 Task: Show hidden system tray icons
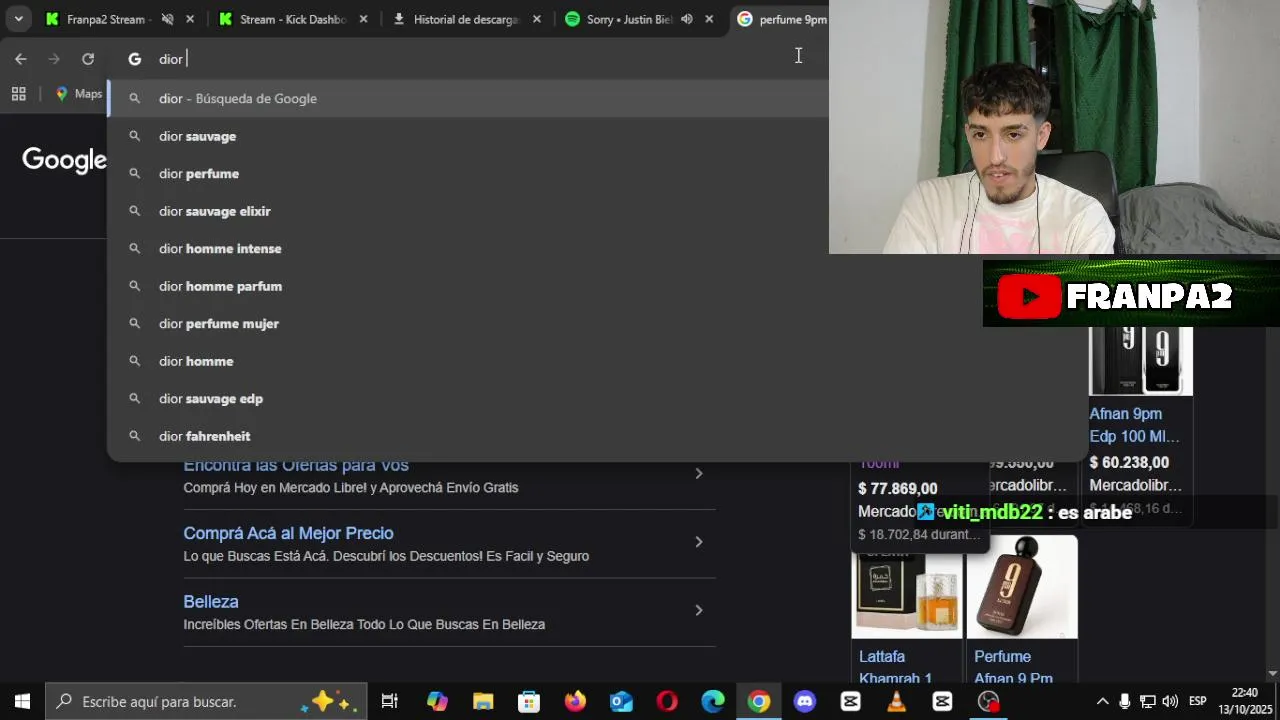tap(1103, 702)
